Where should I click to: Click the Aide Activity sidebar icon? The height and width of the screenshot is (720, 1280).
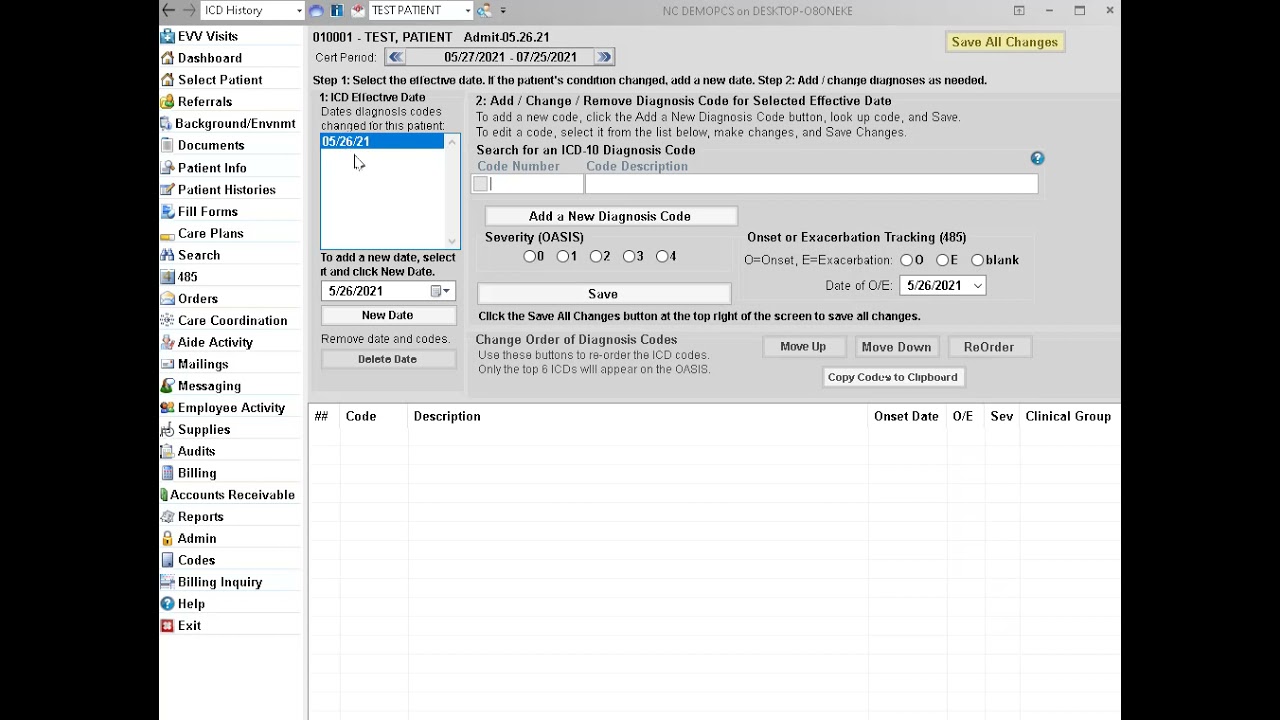[x=167, y=342]
